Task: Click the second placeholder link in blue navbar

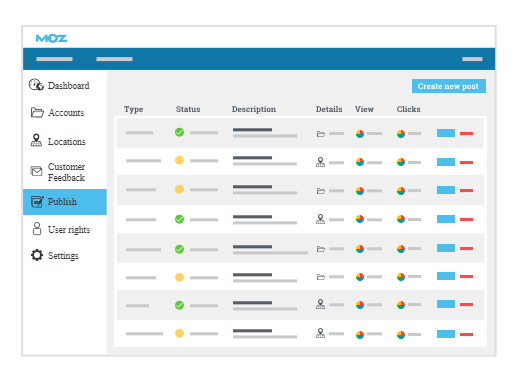Action: tap(114, 59)
